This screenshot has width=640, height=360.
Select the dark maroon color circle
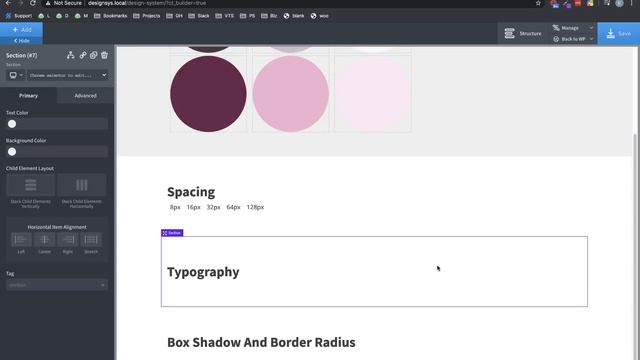208,94
